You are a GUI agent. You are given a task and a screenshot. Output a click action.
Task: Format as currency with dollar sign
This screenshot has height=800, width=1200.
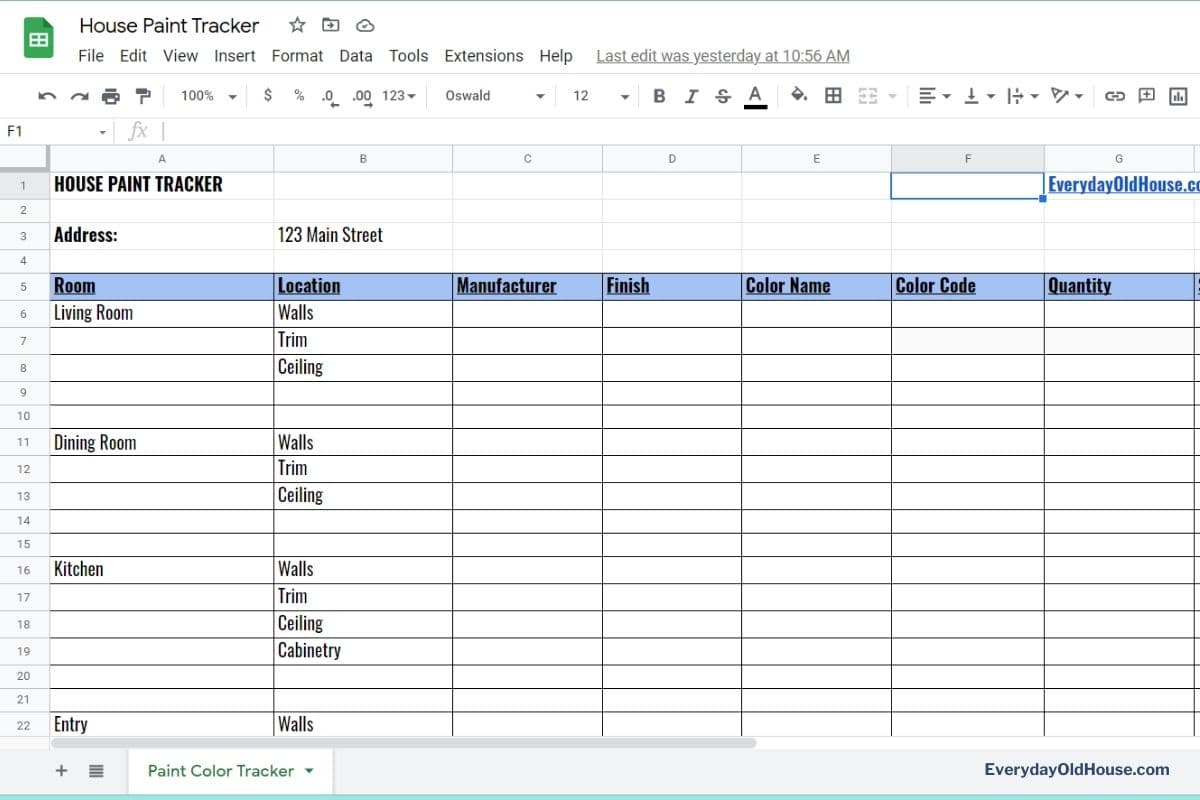[x=267, y=95]
